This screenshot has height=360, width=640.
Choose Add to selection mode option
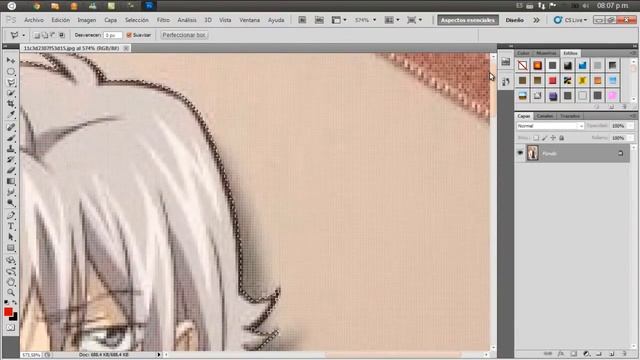(x=45, y=36)
